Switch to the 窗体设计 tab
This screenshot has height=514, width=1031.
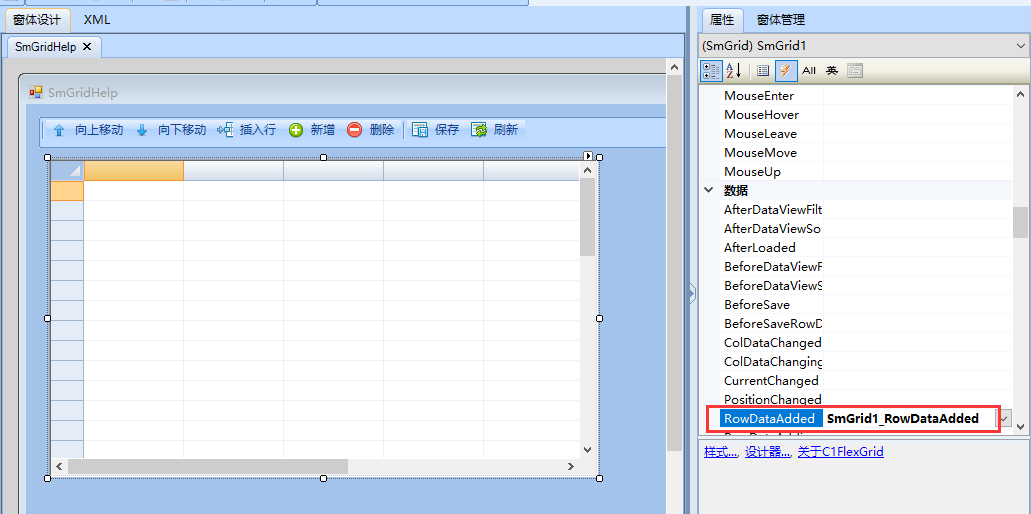point(37,20)
